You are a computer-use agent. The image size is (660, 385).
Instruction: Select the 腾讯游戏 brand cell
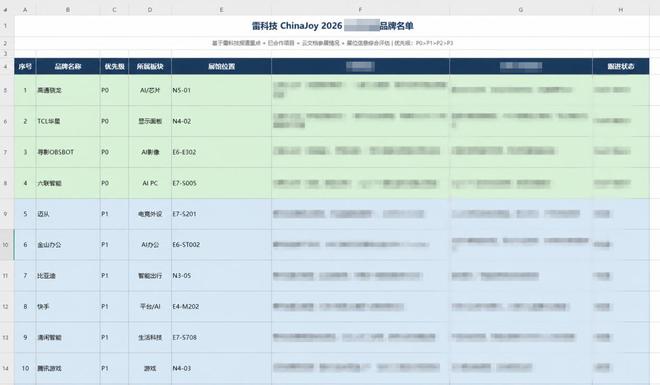[x=68, y=368]
